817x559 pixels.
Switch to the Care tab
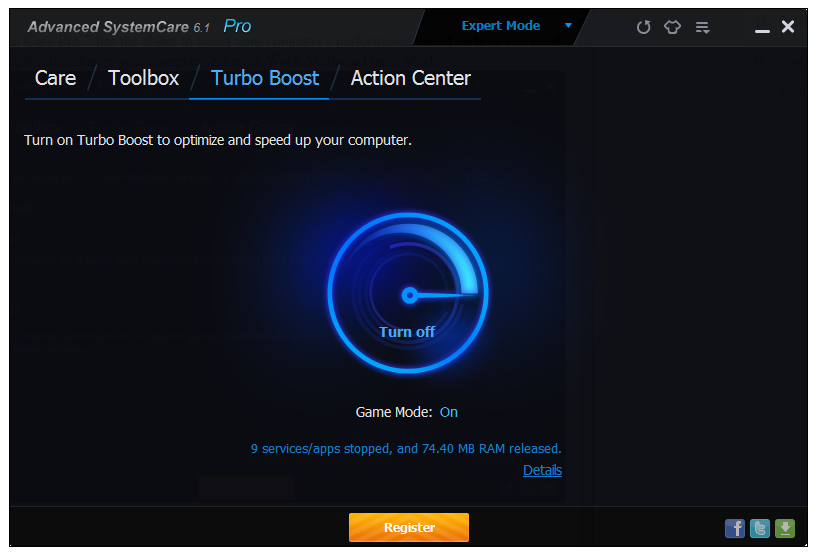(x=55, y=78)
